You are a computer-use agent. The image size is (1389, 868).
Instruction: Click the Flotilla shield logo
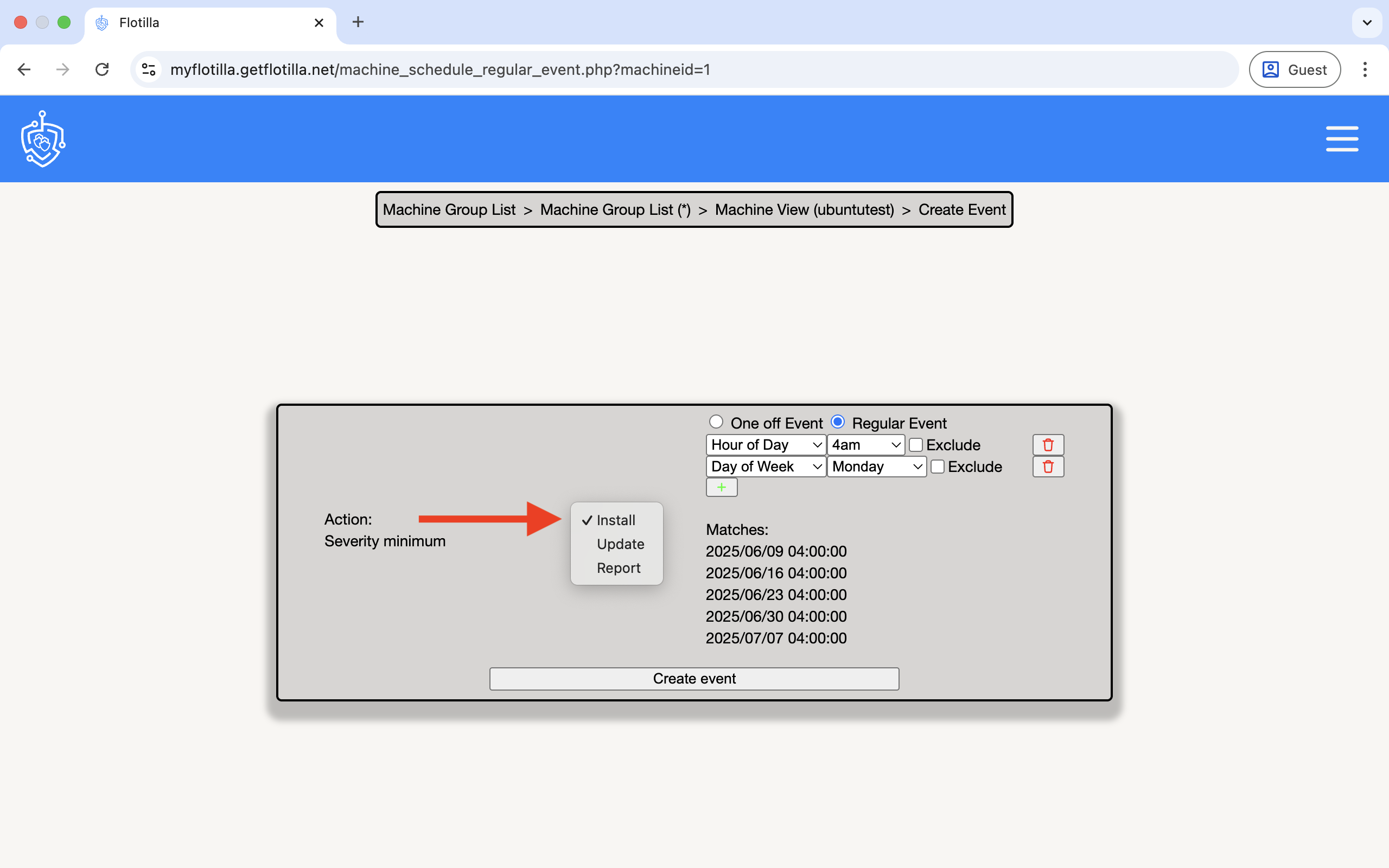[43, 139]
